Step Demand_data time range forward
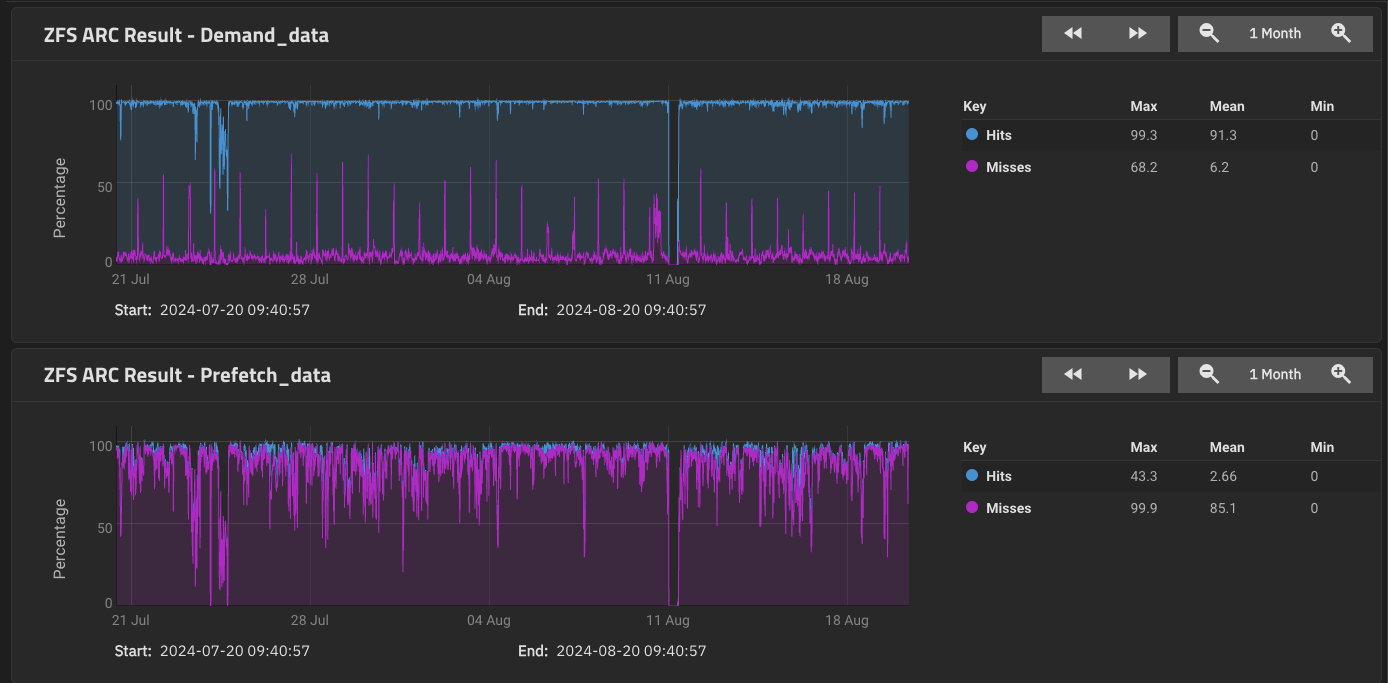 [x=1138, y=33]
